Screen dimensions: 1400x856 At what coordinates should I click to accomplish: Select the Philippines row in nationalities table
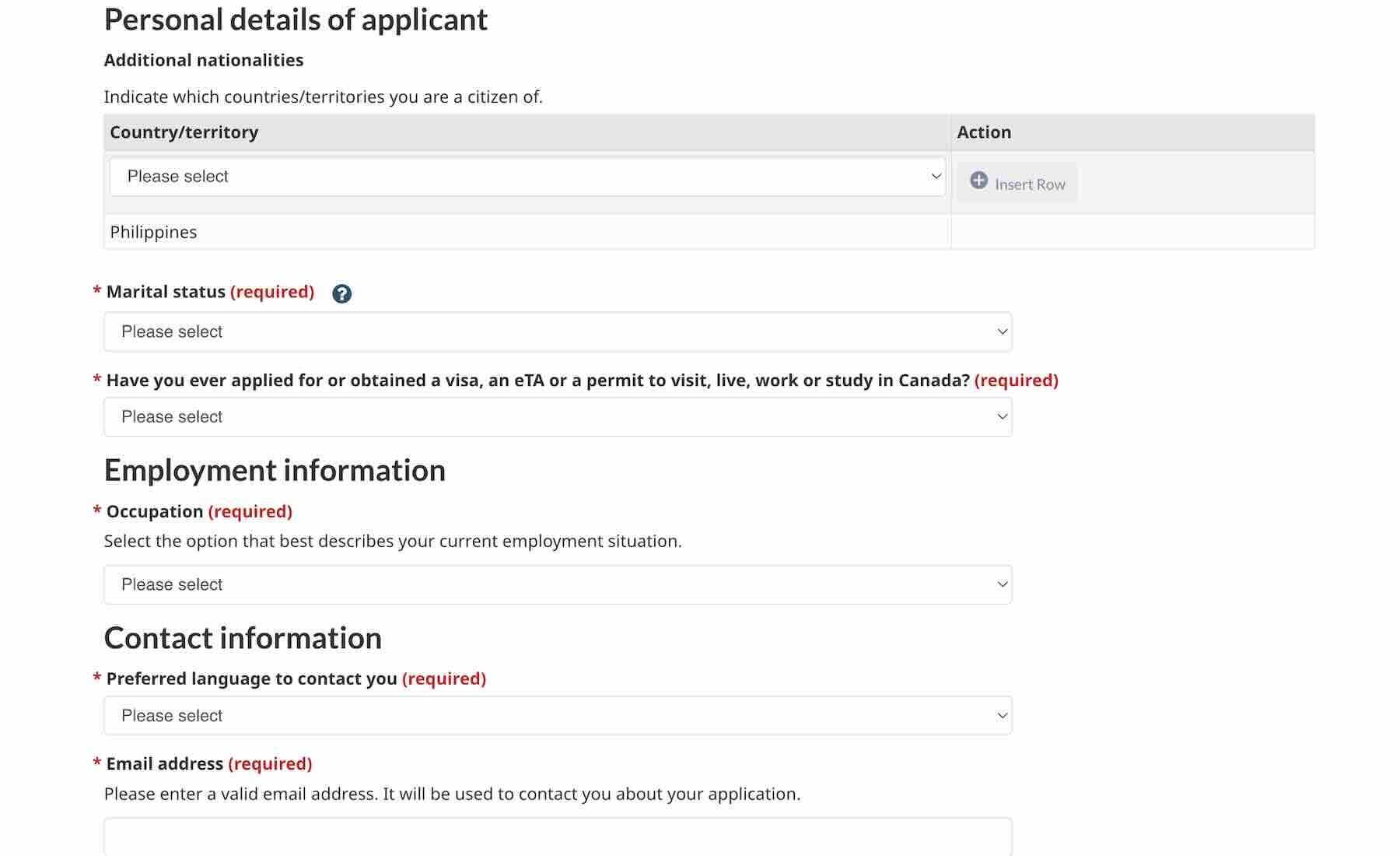(154, 233)
